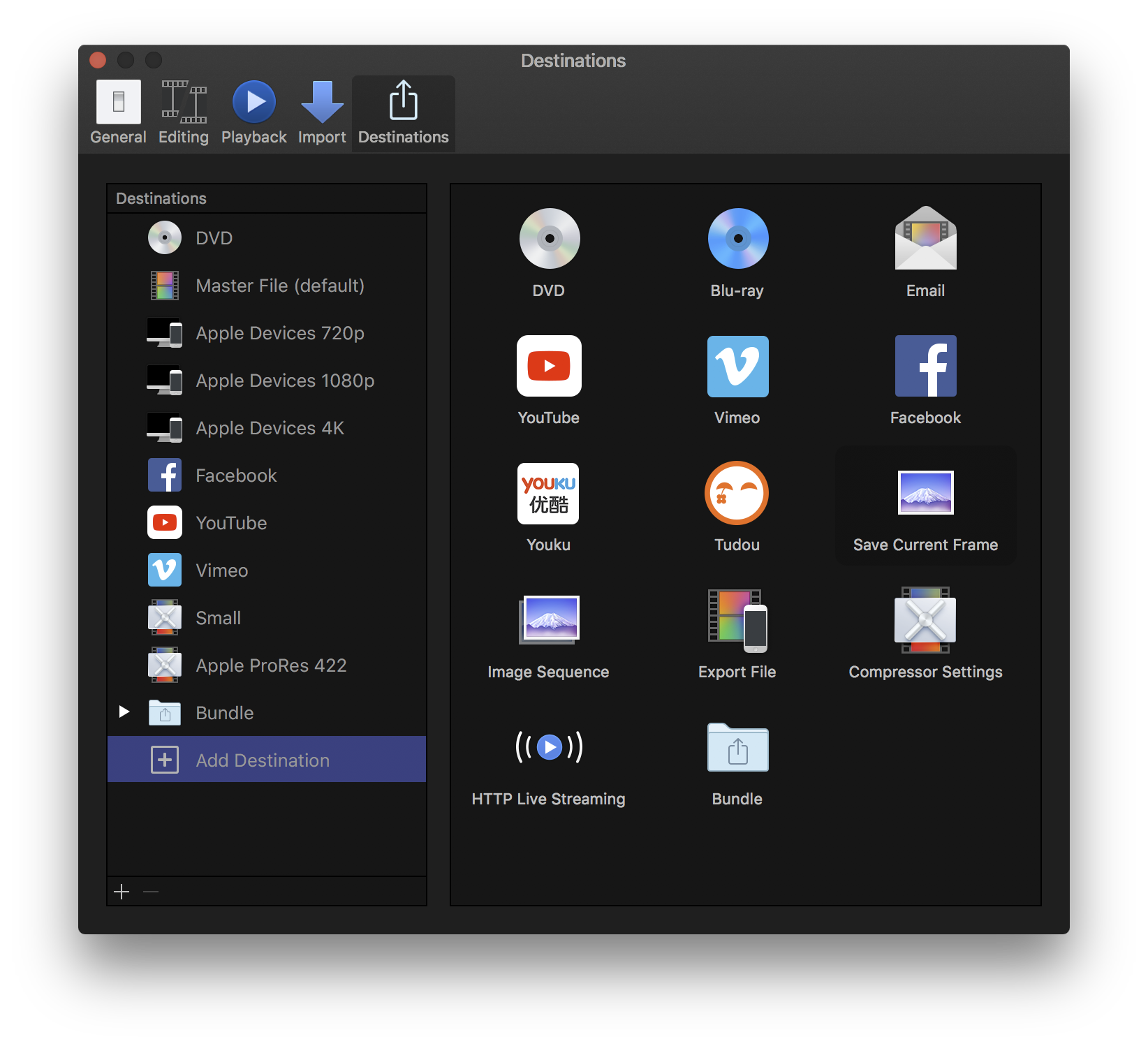Screen dimensions: 1148x1046
Task: Choose Apple Devices 1080p in the list
Action: pos(267,381)
